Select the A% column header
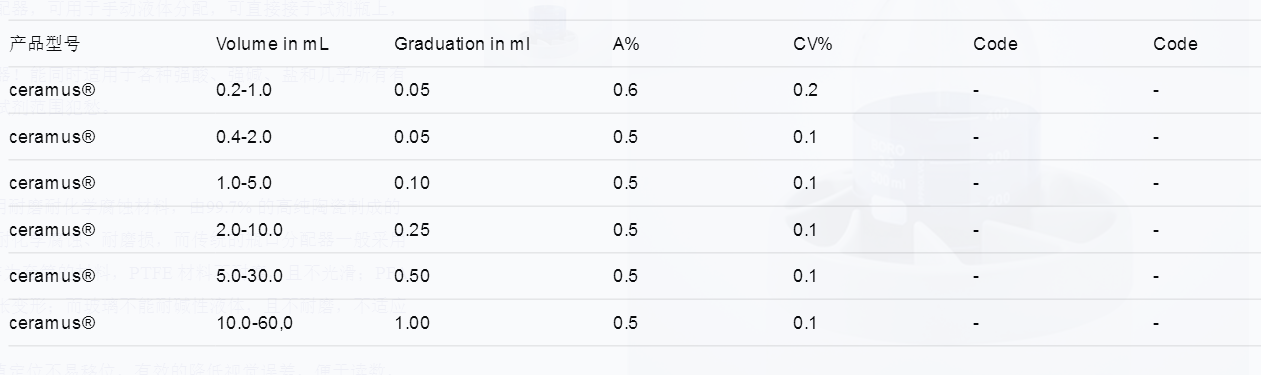The height and width of the screenshot is (375, 1261). tap(625, 44)
